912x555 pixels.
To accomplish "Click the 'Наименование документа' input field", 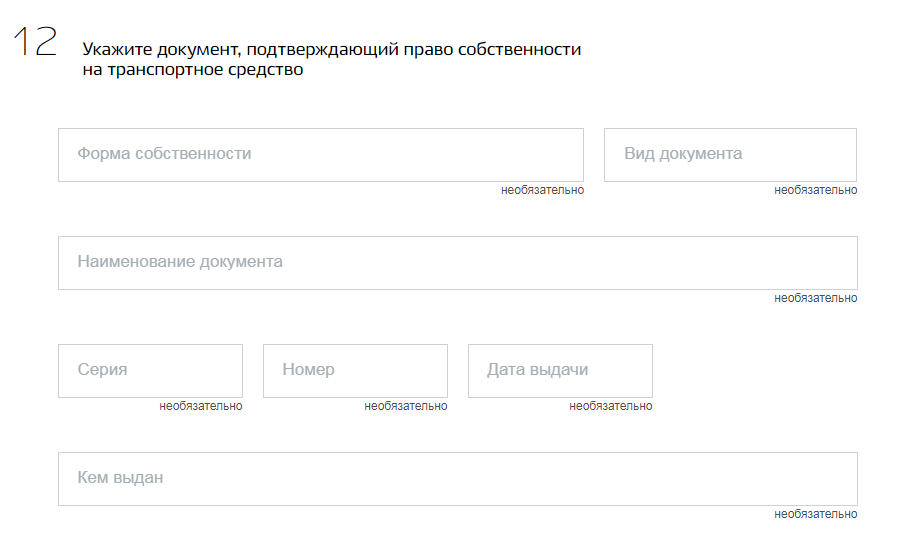I will [457, 263].
